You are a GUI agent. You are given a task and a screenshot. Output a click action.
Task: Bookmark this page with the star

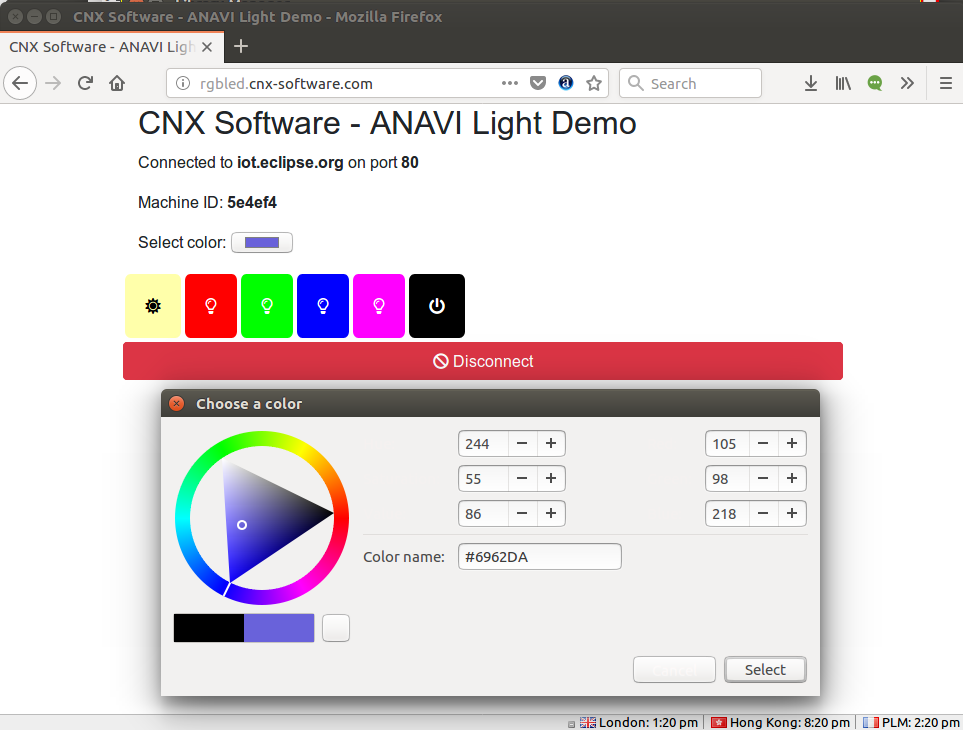click(594, 83)
